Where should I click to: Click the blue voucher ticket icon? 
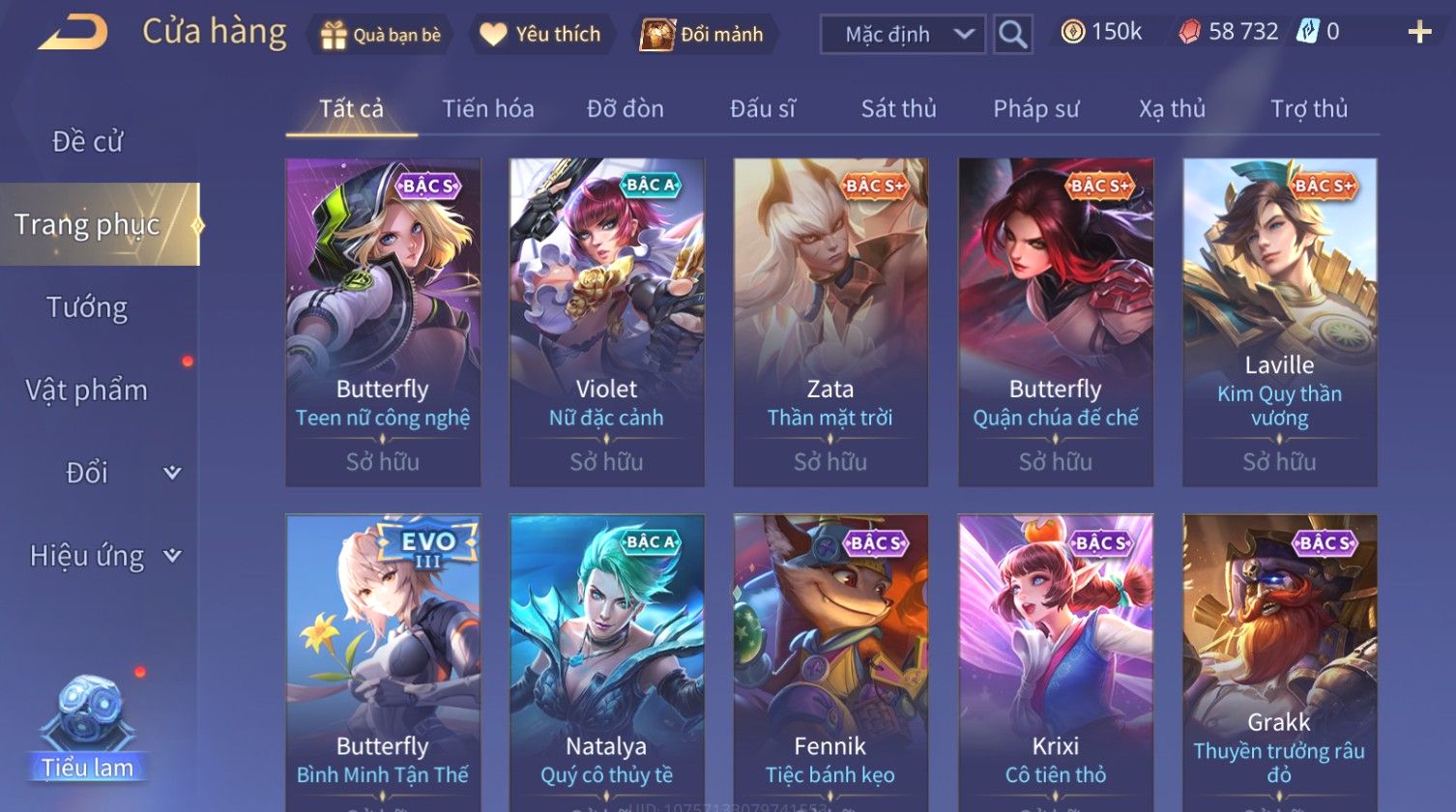click(1306, 32)
